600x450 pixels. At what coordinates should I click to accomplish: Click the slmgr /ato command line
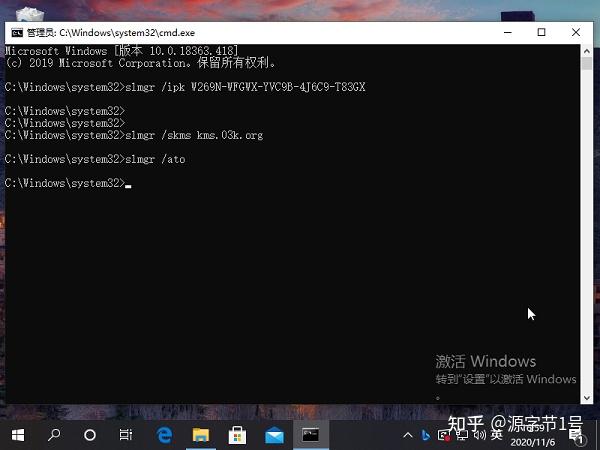click(95, 159)
